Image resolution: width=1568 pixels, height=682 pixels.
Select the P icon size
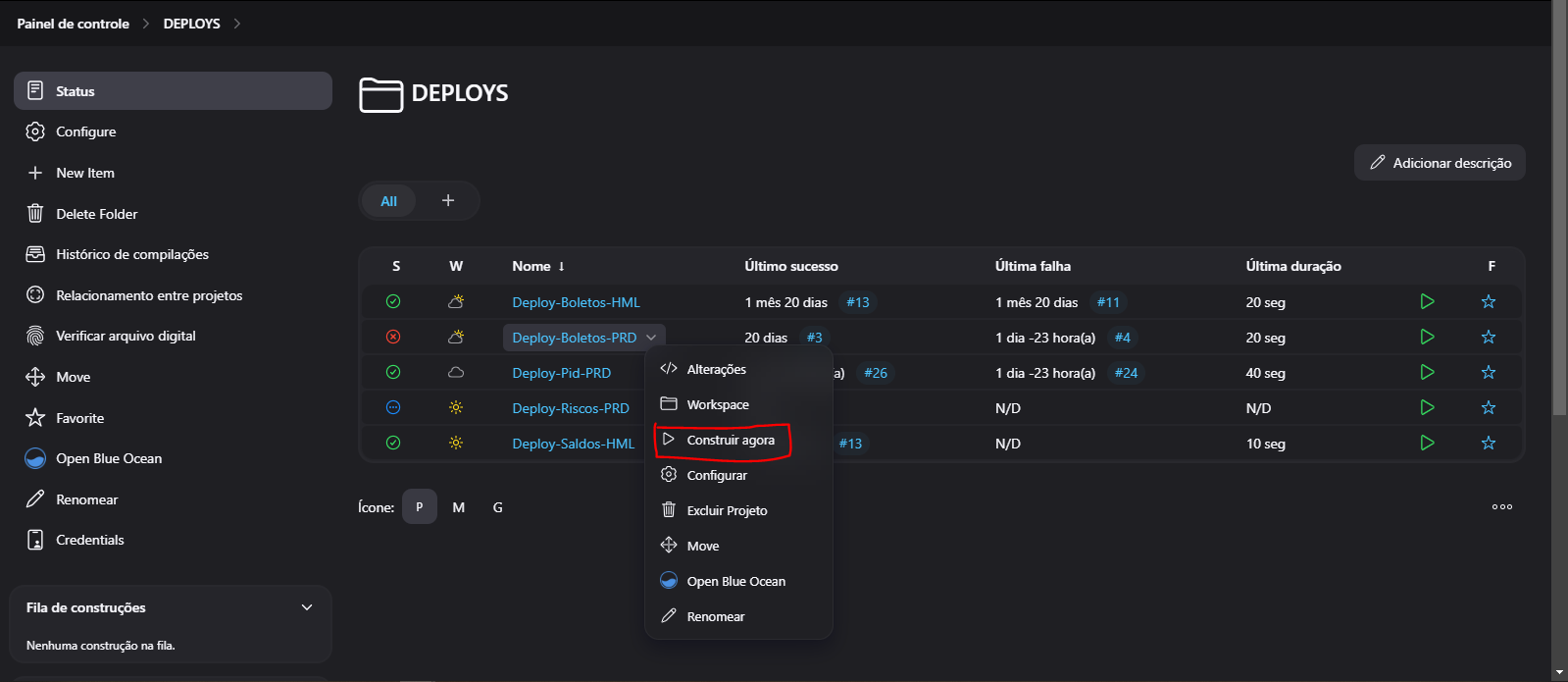coord(419,507)
